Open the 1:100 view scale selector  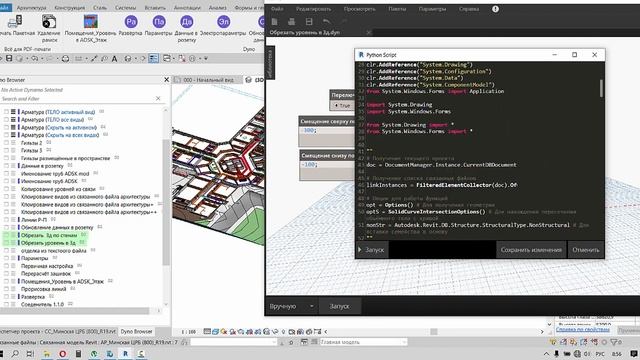coord(189,332)
